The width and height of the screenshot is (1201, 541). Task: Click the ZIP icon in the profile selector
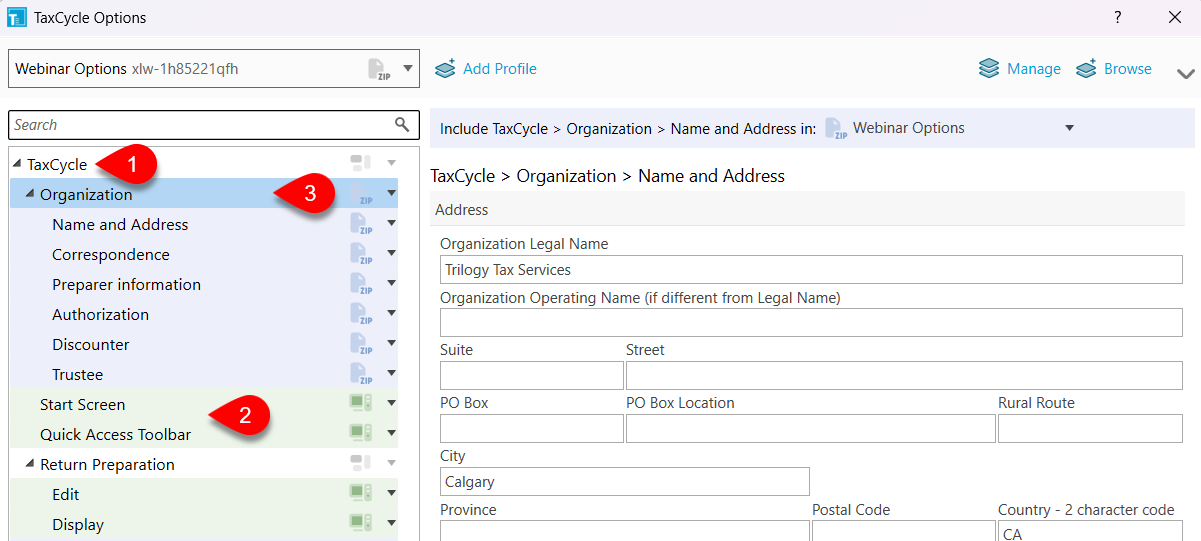pos(378,69)
